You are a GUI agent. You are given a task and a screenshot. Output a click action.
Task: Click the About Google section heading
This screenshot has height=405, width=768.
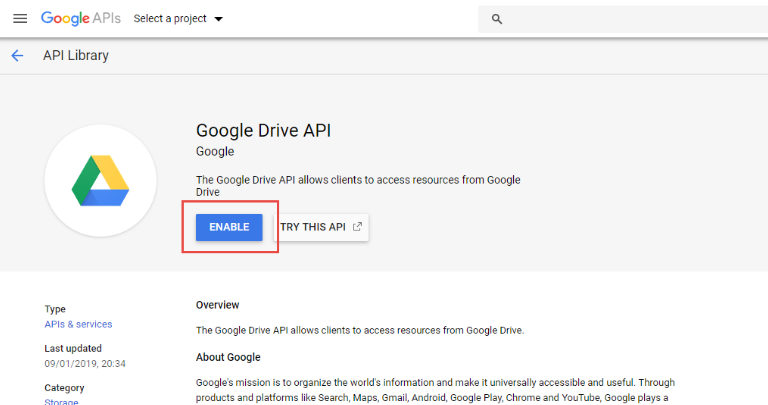point(228,357)
